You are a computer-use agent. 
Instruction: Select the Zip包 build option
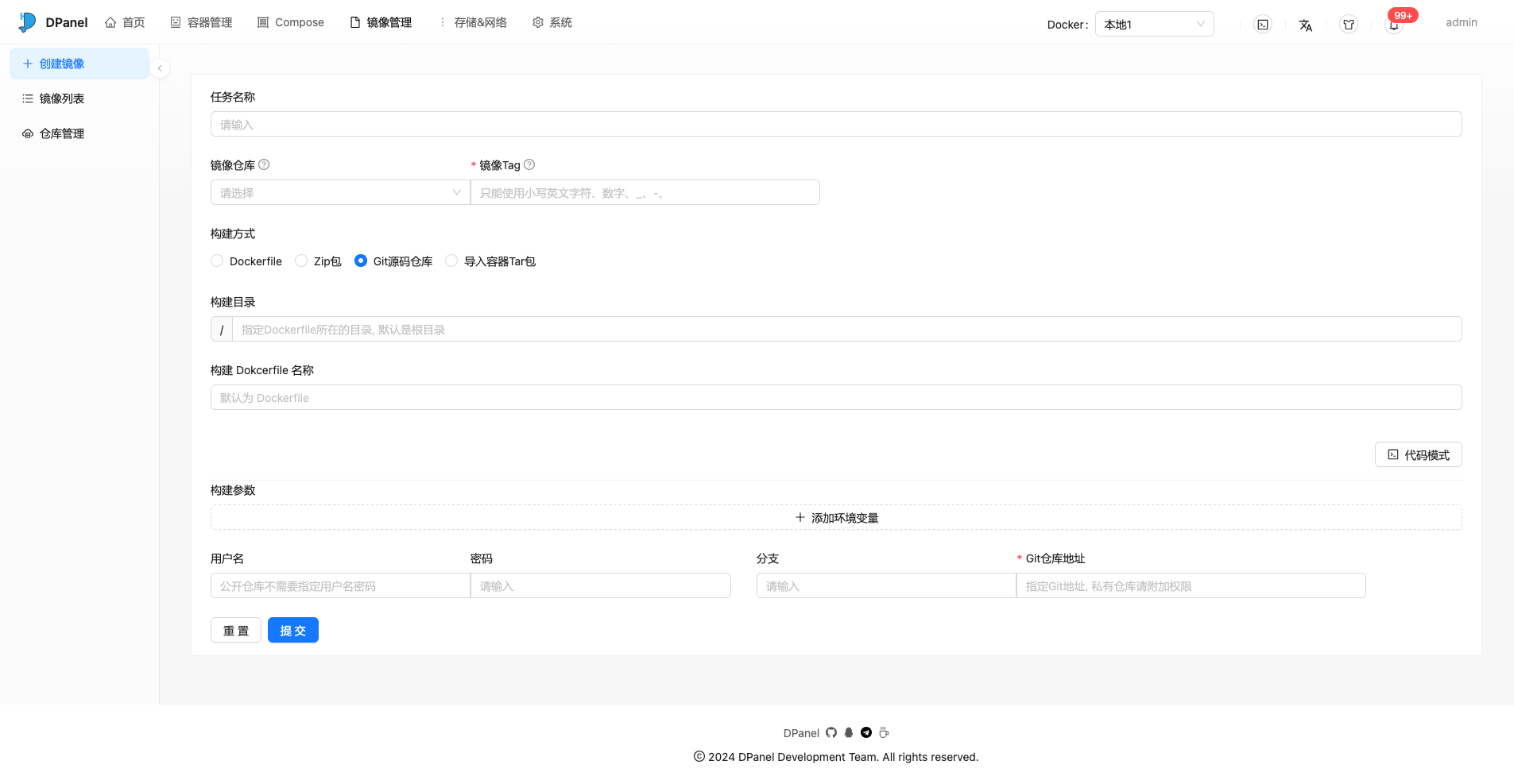[x=301, y=261]
